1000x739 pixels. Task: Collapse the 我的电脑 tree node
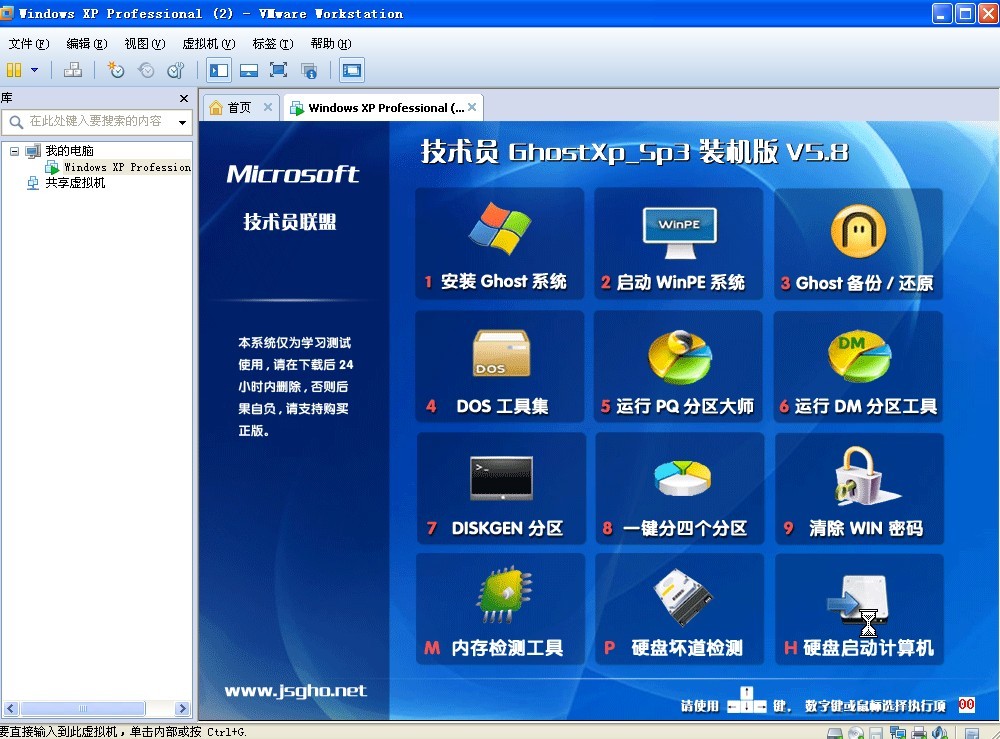tap(14, 151)
